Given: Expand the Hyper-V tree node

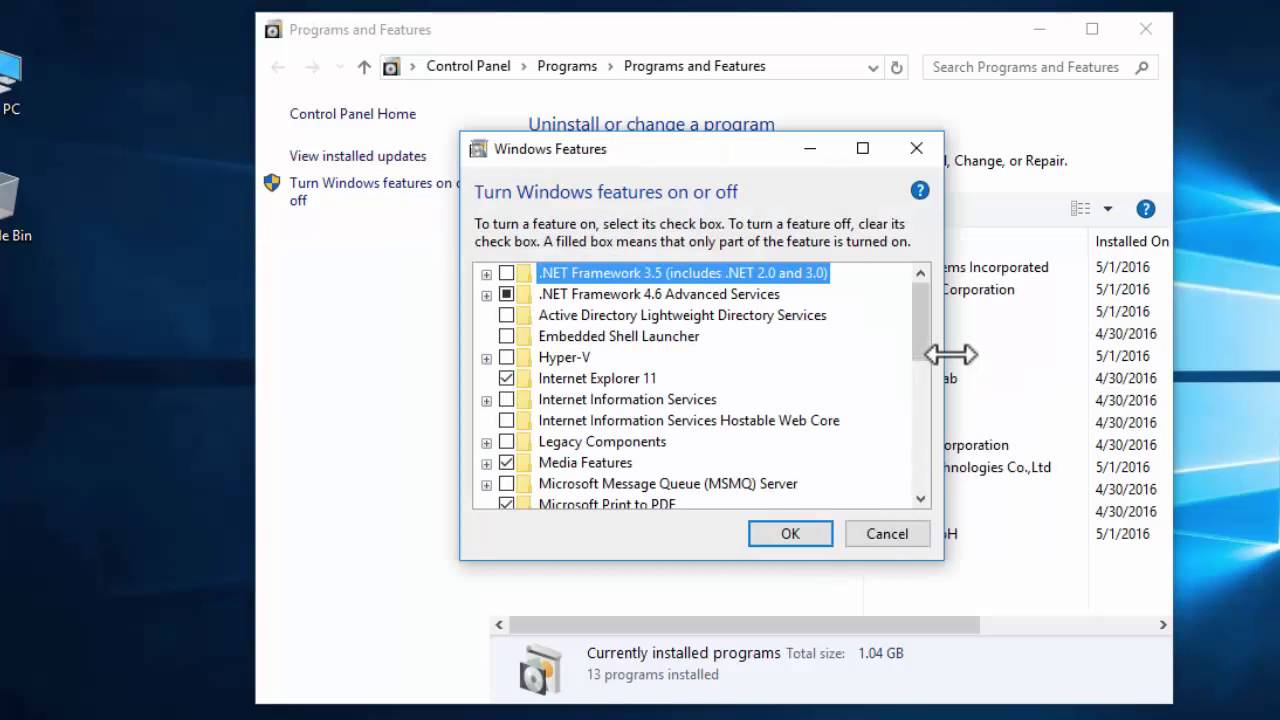Looking at the screenshot, I should (487, 358).
